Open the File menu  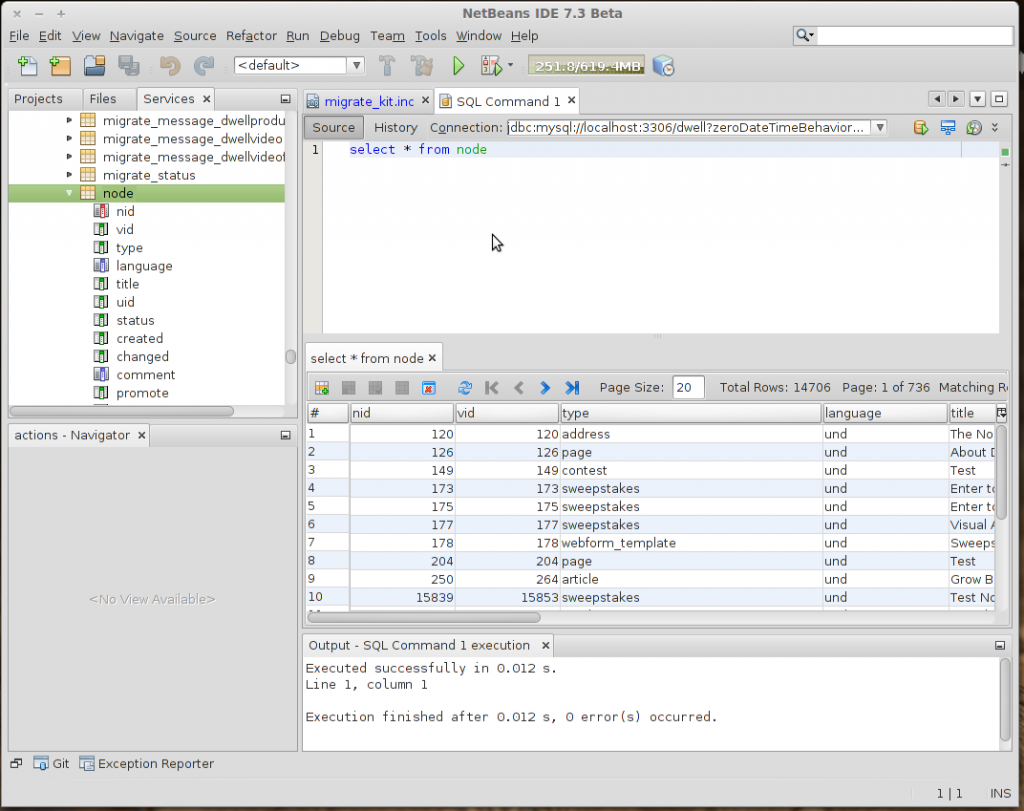(x=19, y=36)
